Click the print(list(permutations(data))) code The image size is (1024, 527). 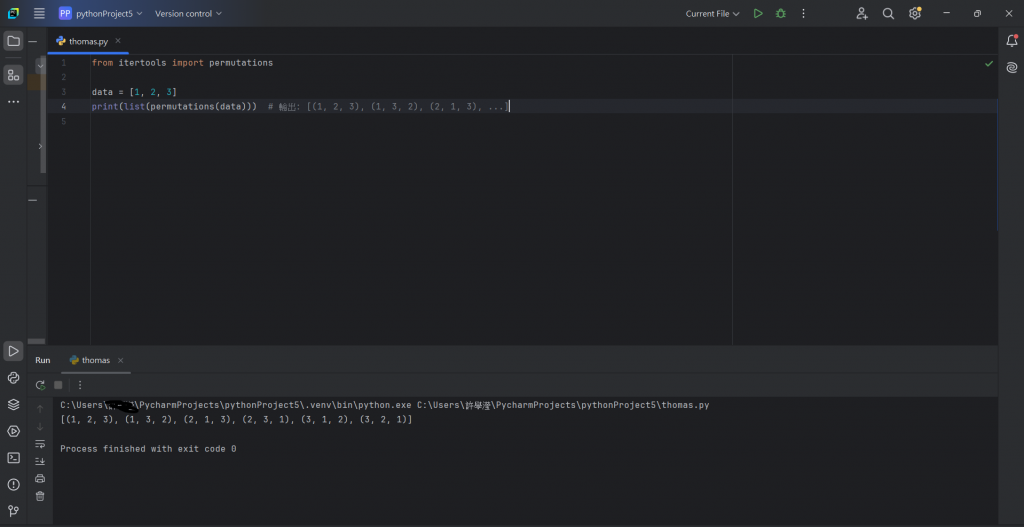tap(174, 106)
